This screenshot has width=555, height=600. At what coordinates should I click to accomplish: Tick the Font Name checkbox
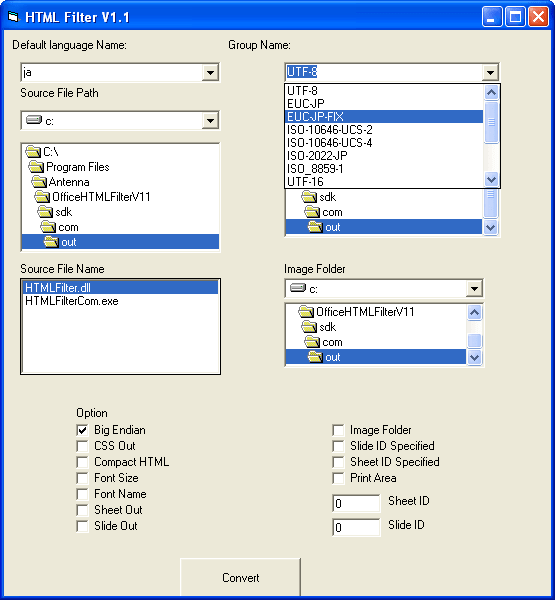pyautogui.click(x=82, y=494)
